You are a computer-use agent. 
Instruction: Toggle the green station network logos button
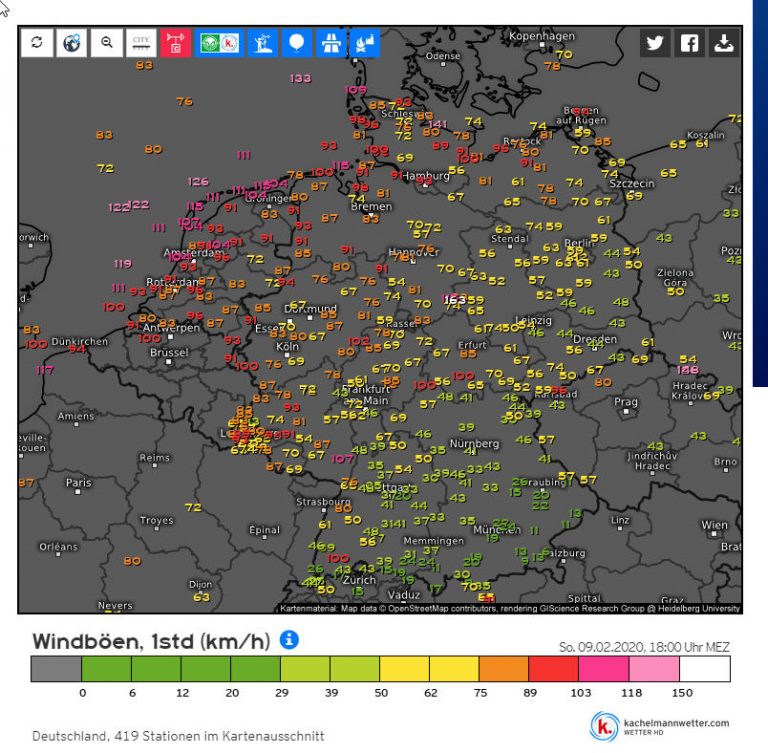tap(219, 43)
